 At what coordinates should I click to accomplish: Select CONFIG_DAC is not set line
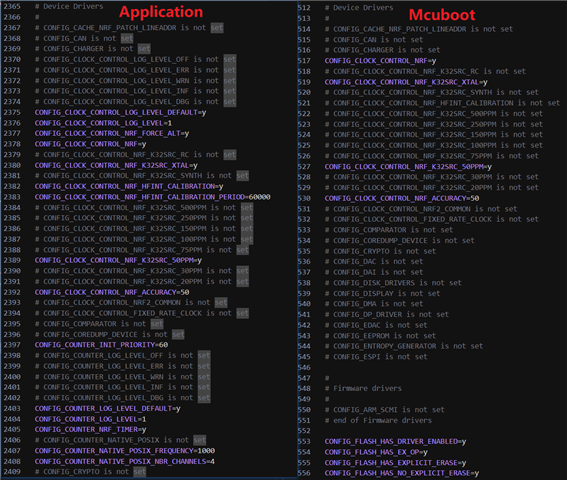click(x=374, y=262)
